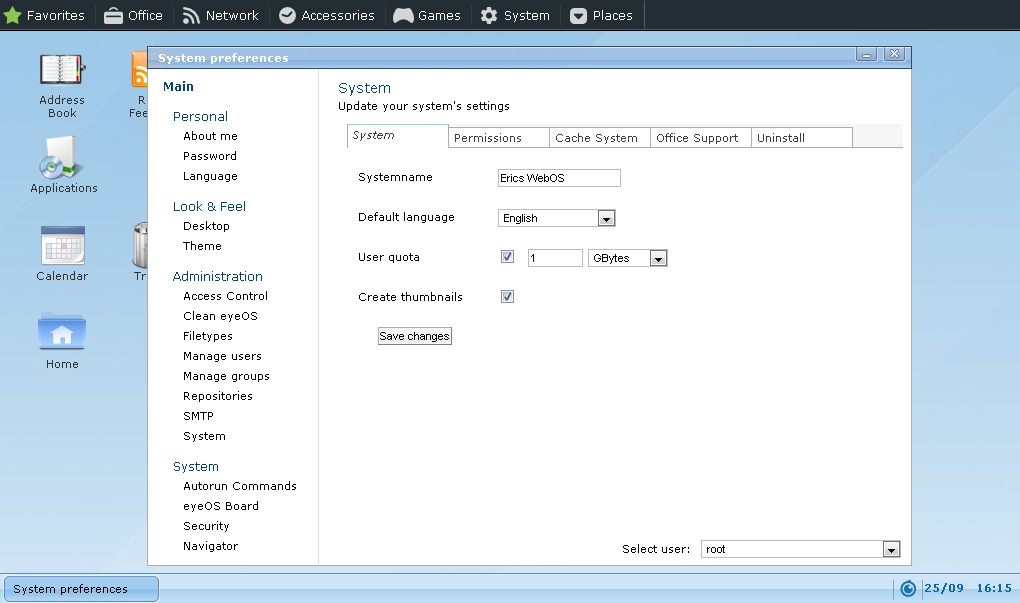Open the Network menu in the top bar
This screenshot has height=603, width=1020.
[220, 15]
